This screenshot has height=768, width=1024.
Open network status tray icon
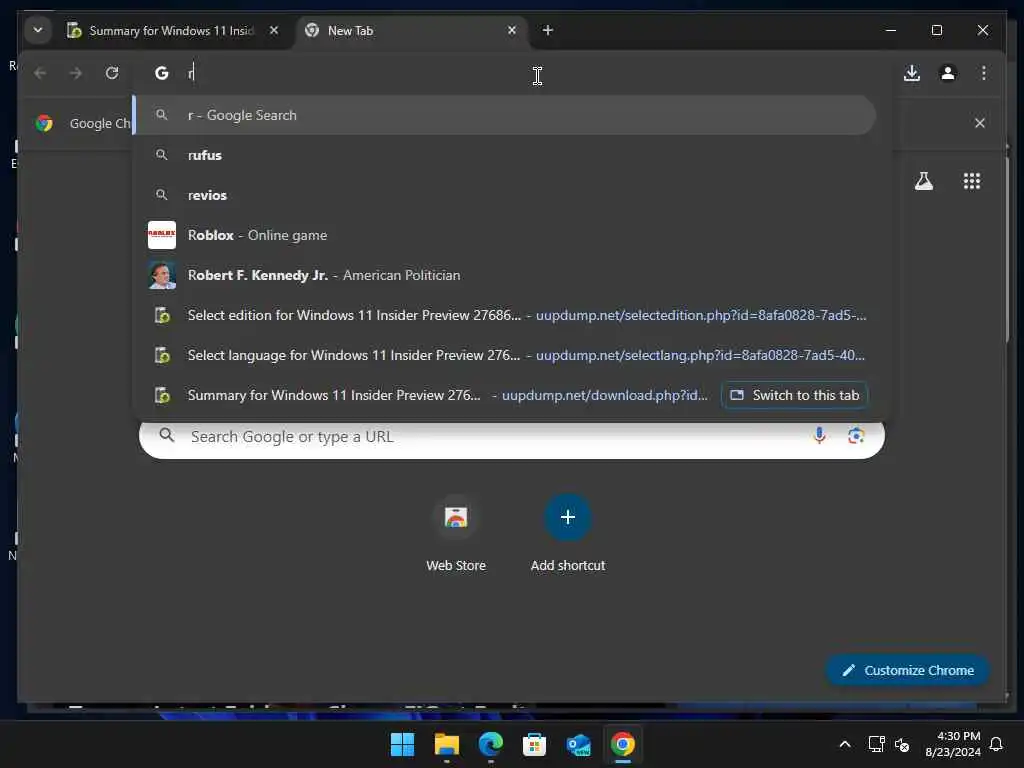click(876, 744)
